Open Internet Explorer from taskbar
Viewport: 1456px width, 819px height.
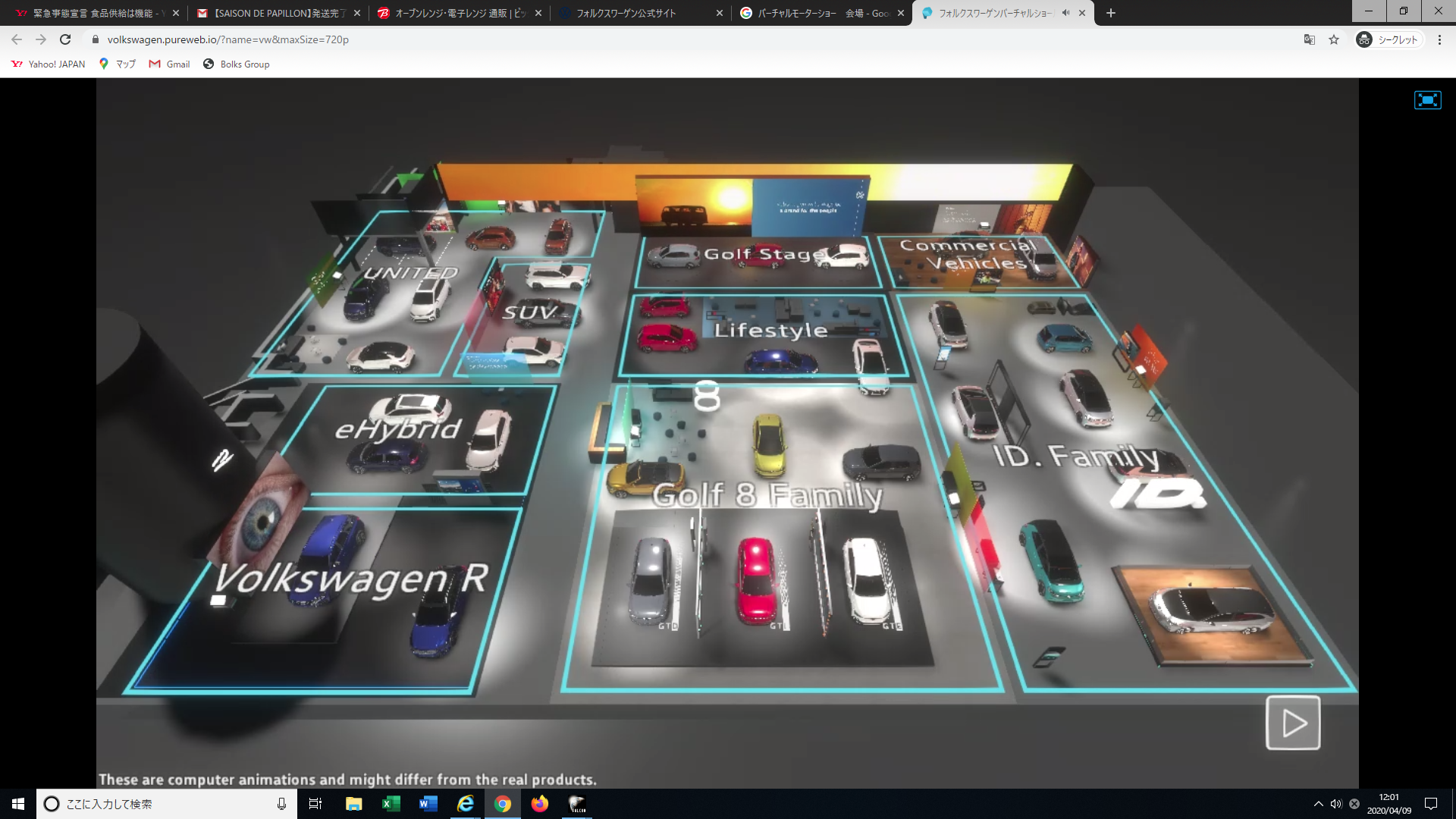tap(466, 804)
